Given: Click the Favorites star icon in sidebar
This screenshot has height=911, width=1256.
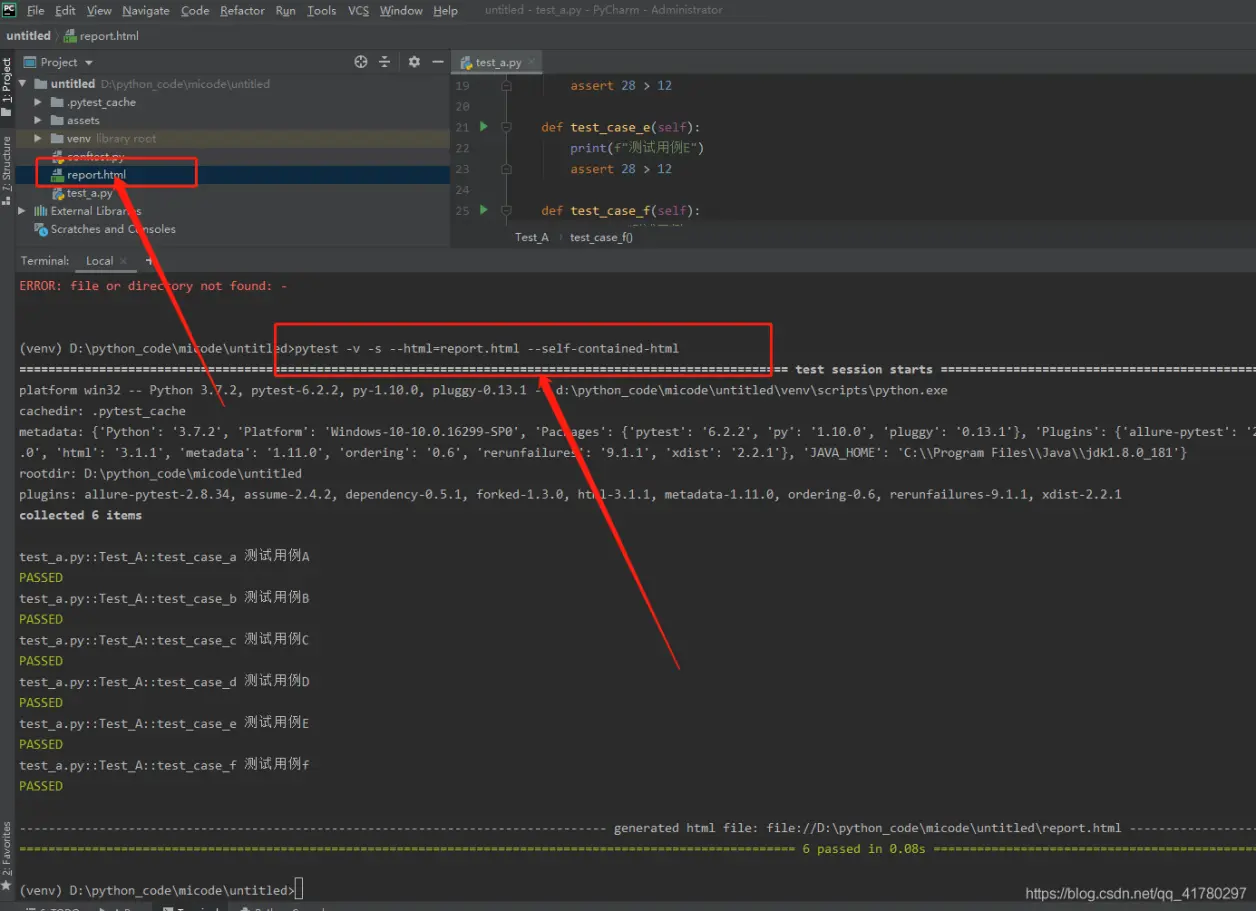Looking at the screenshot, I should [6, 886].
